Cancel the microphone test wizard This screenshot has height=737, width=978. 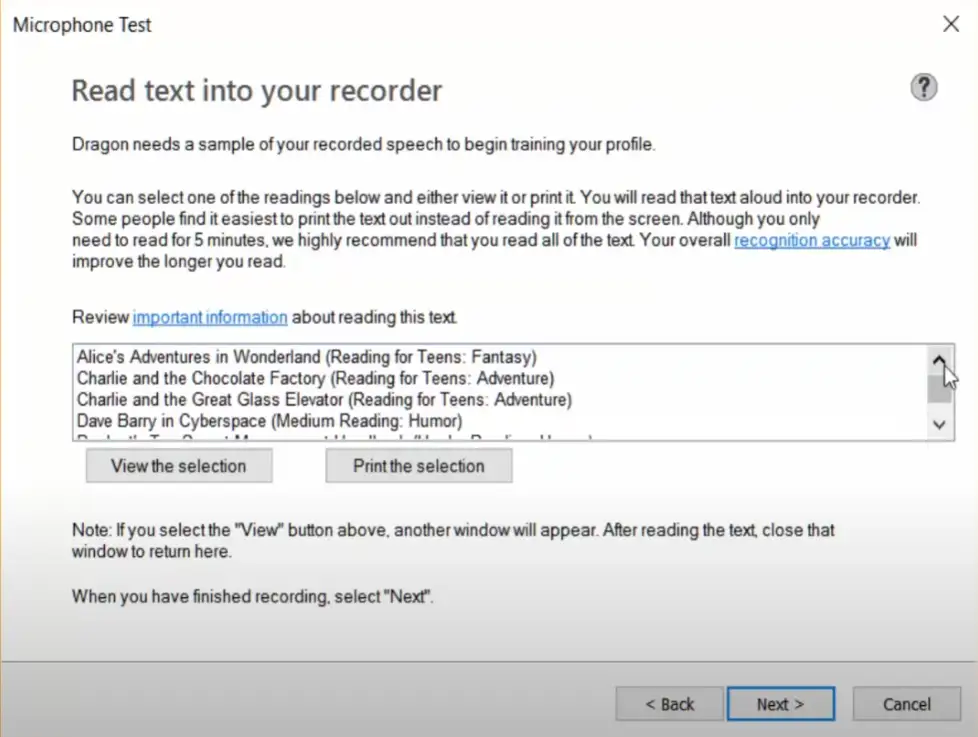coord(906,705)
